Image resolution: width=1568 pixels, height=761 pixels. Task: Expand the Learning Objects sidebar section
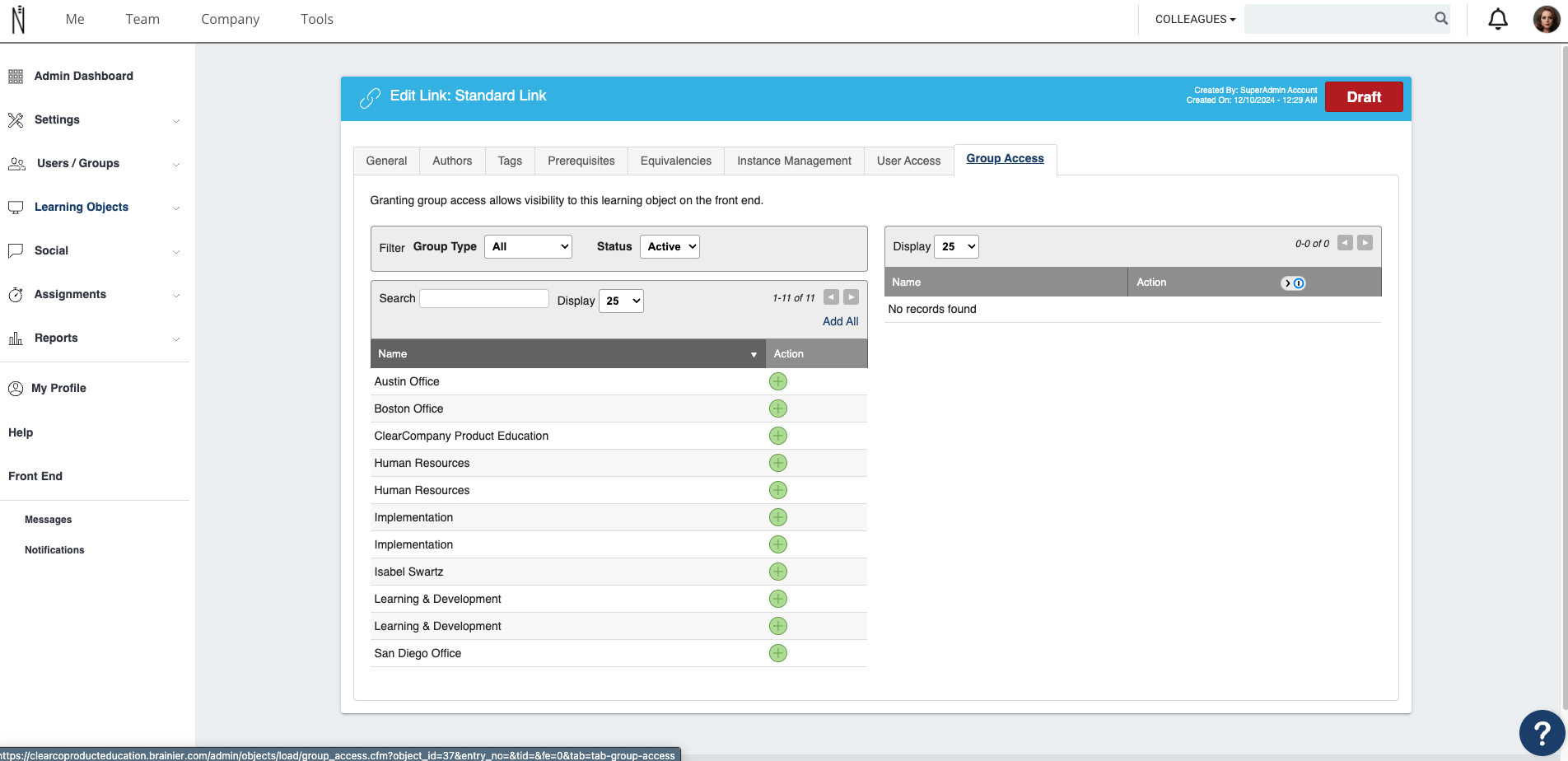click(x=176, y=208)
